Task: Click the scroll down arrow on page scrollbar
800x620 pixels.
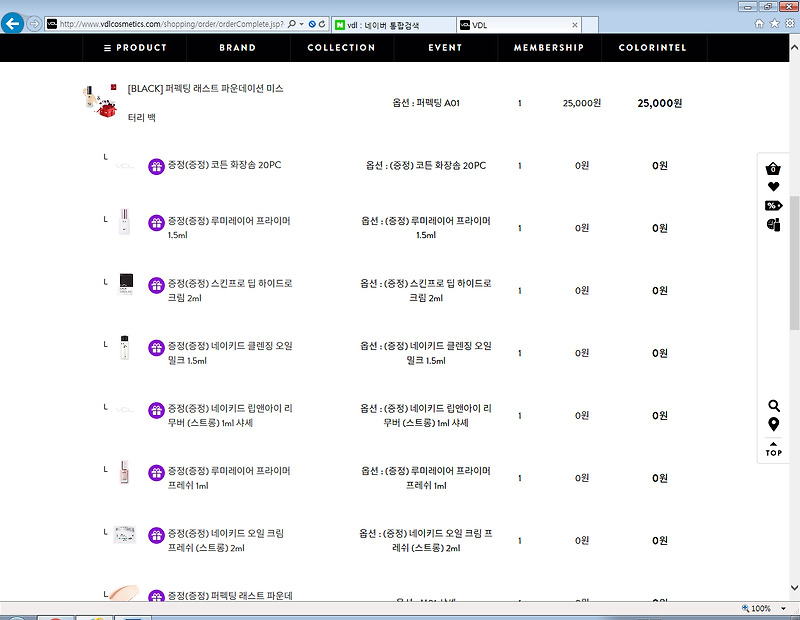Action: [794, 587]
